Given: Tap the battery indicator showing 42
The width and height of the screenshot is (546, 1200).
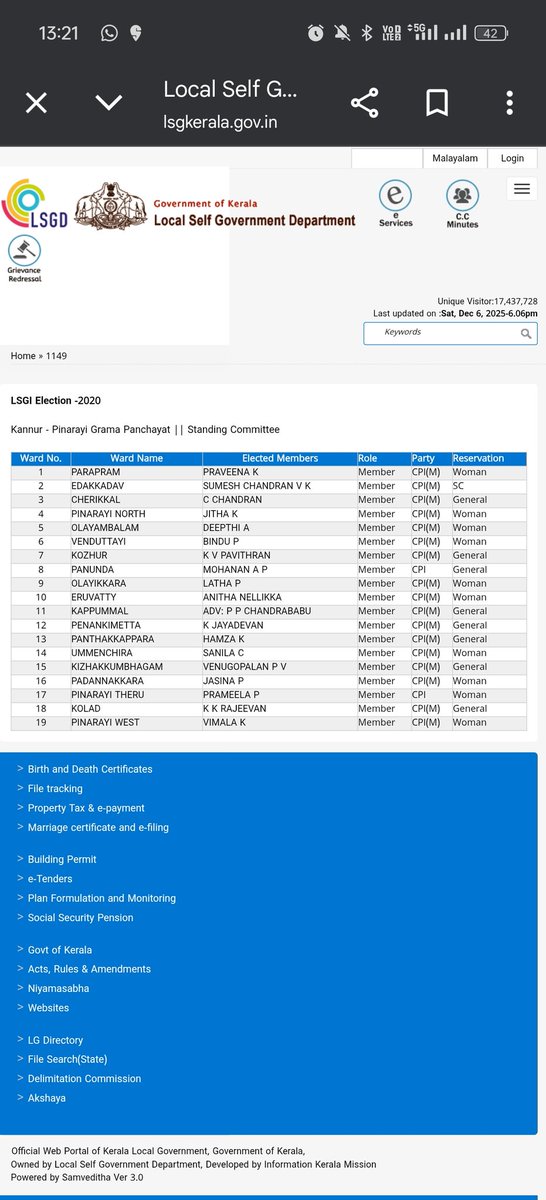Looking at the screenshot, I should point(492,33).
